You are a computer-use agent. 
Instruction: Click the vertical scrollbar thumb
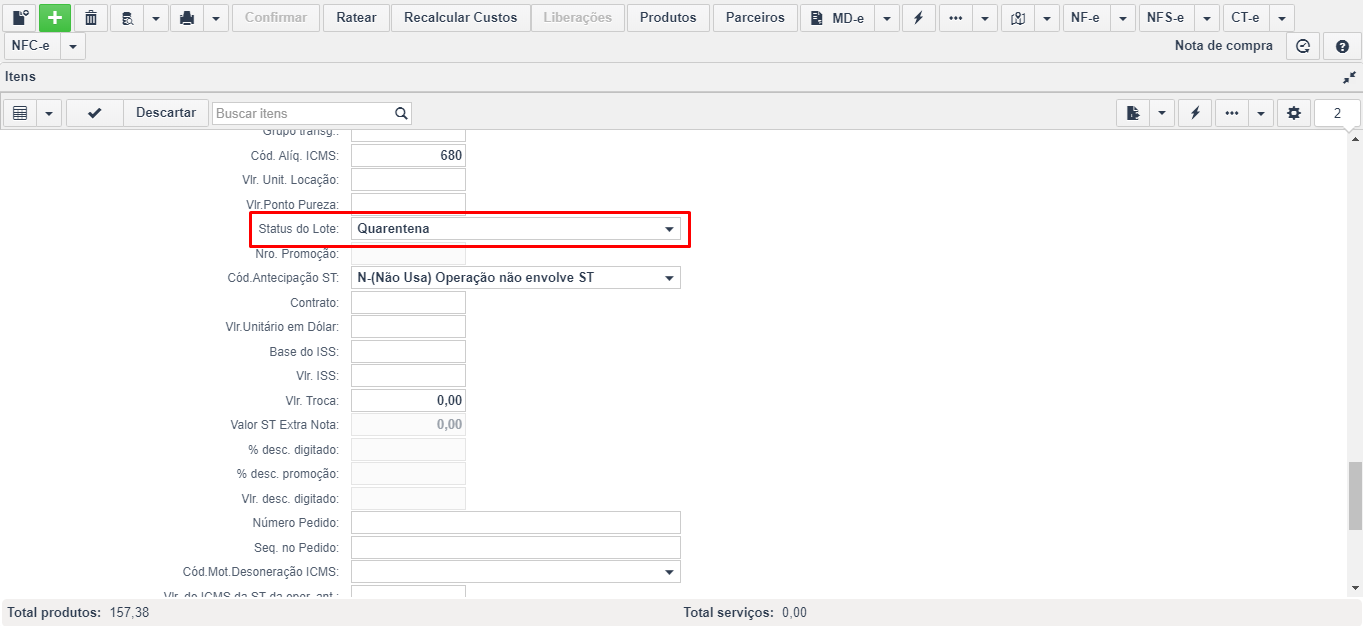coord(1355,495)
